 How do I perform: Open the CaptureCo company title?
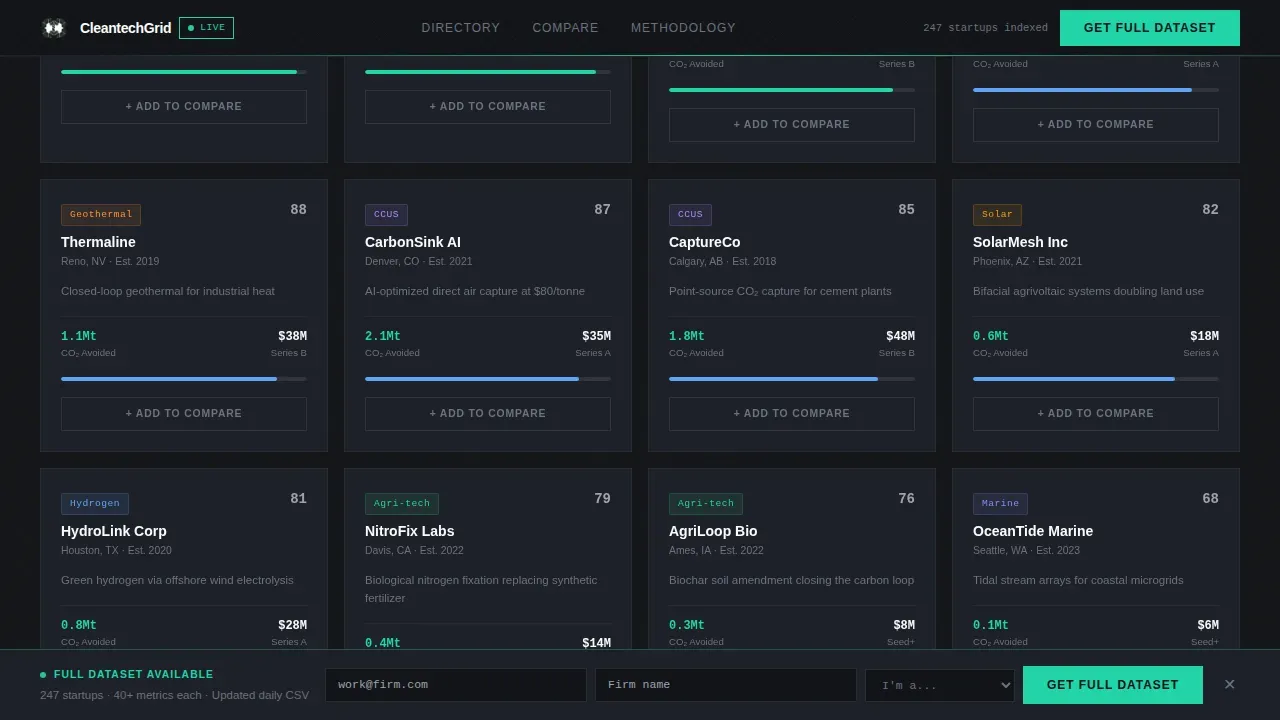tap(705, 242)
